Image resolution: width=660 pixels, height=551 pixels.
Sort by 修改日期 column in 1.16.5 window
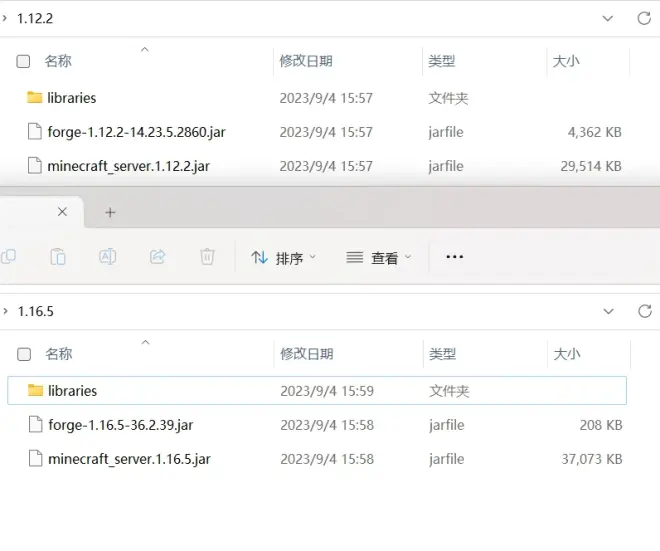tap(307, 354)
